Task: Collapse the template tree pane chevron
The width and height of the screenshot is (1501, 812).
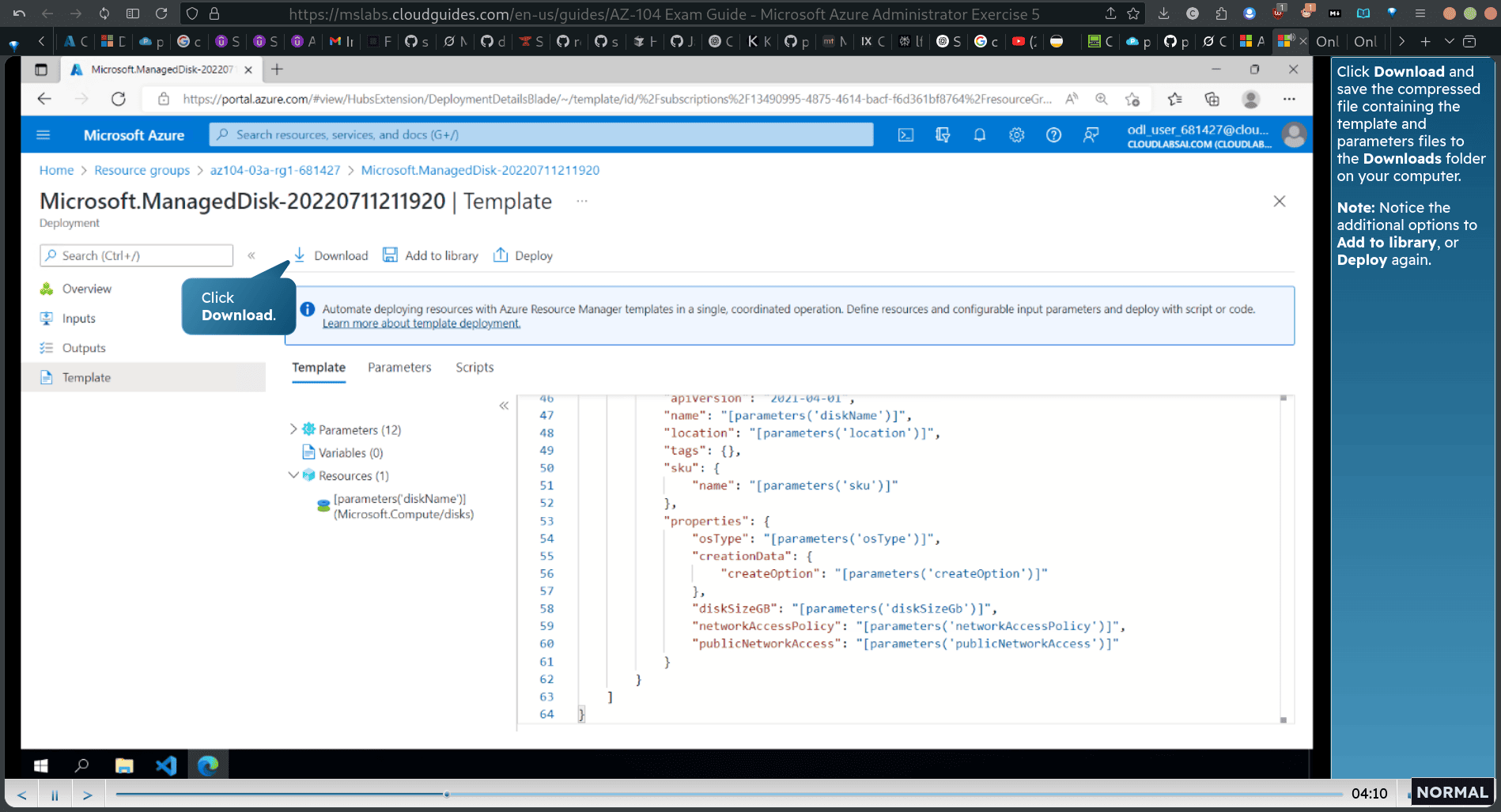Action: pos(504,406)
